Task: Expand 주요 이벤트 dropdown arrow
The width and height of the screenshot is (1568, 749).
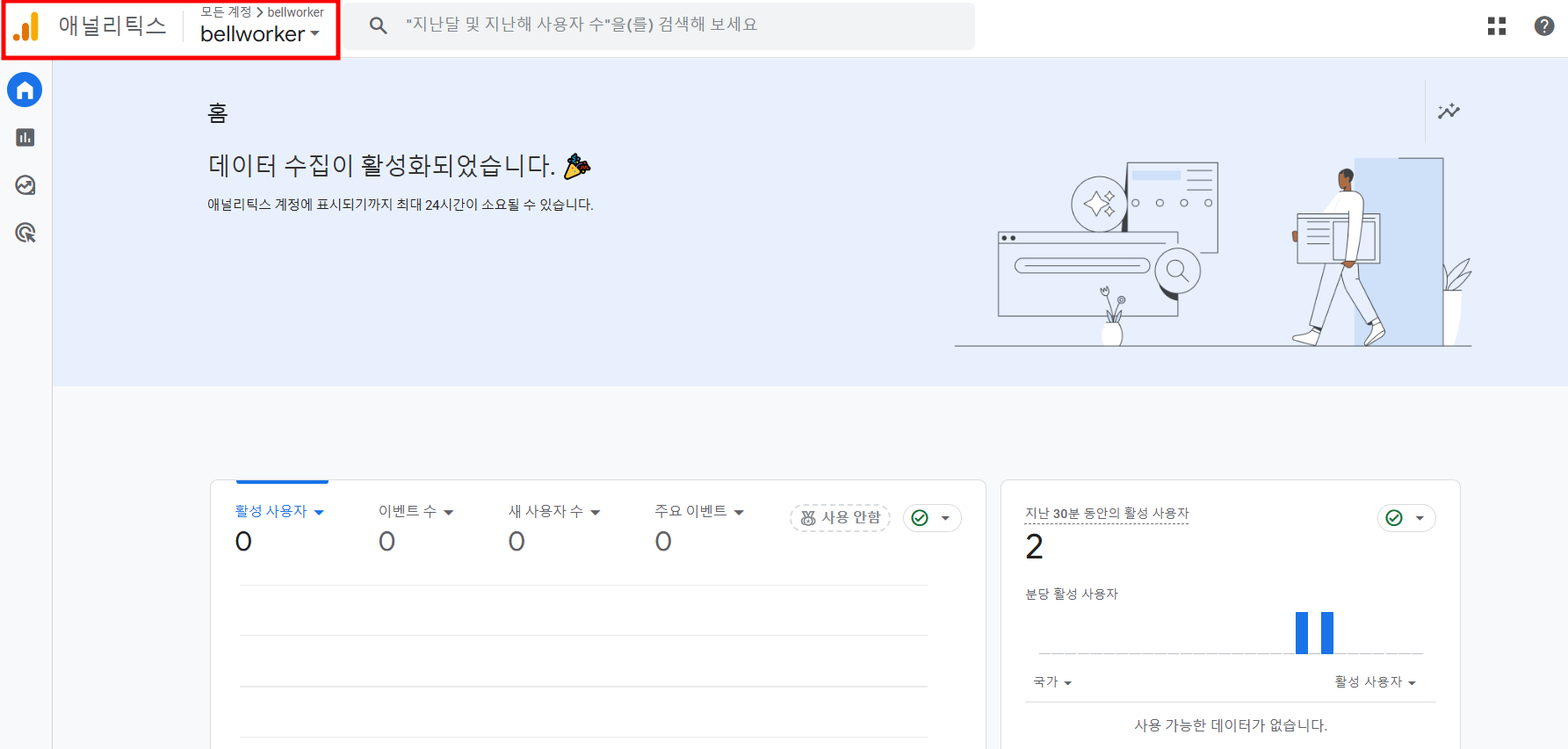Action: click(x=739, y=513)
